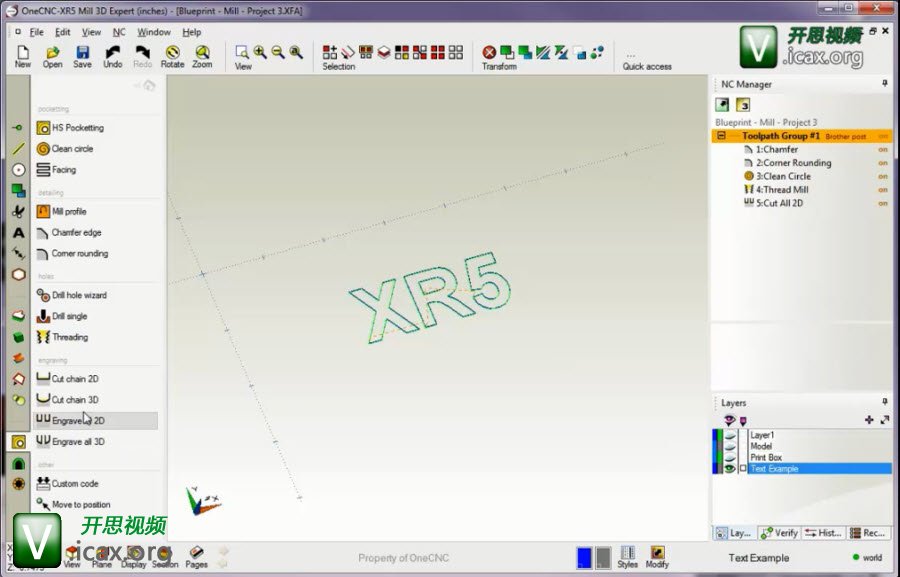900x577 pixels.
Task: Click the Modify icon in bottom bar
Action: (657, 556)
